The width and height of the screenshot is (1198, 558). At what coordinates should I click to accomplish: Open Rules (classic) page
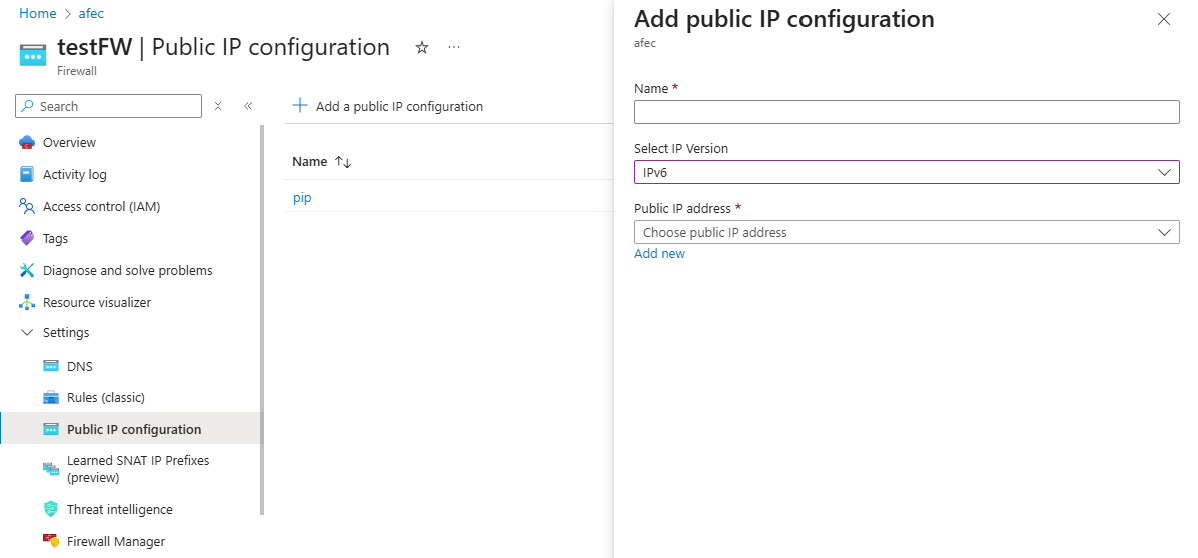[x=105, y=397]
